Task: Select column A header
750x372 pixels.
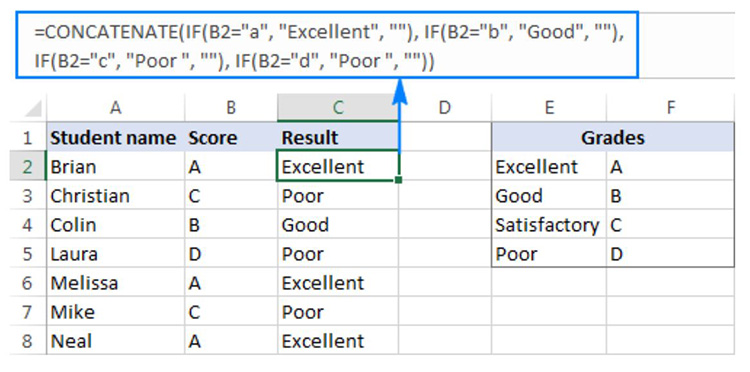Action: coord(115,108)
